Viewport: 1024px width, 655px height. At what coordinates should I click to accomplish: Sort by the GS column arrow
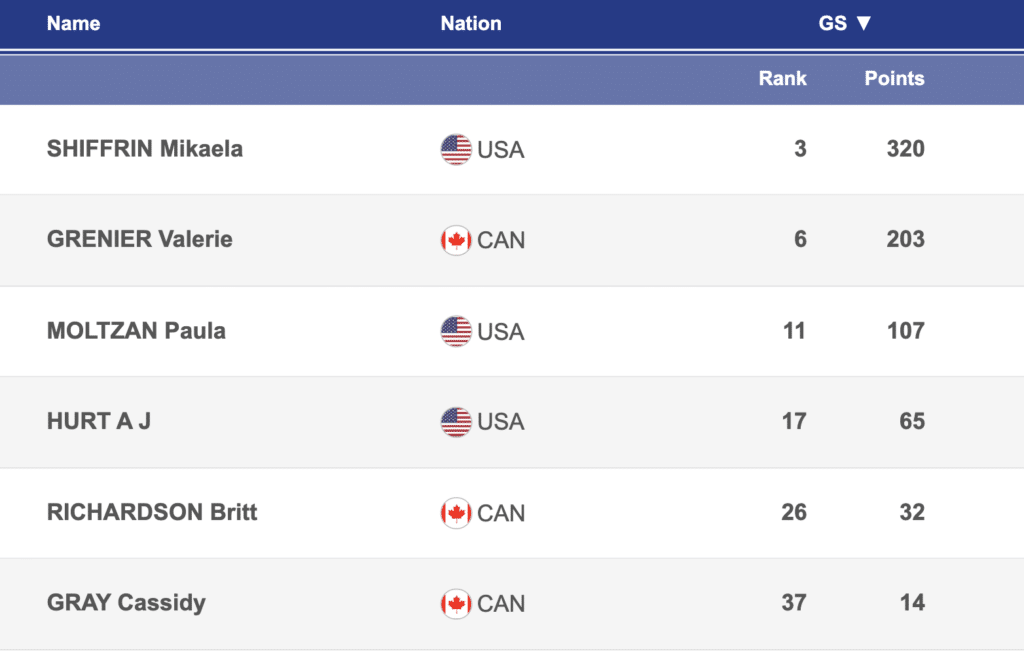[x=863, y=23]
